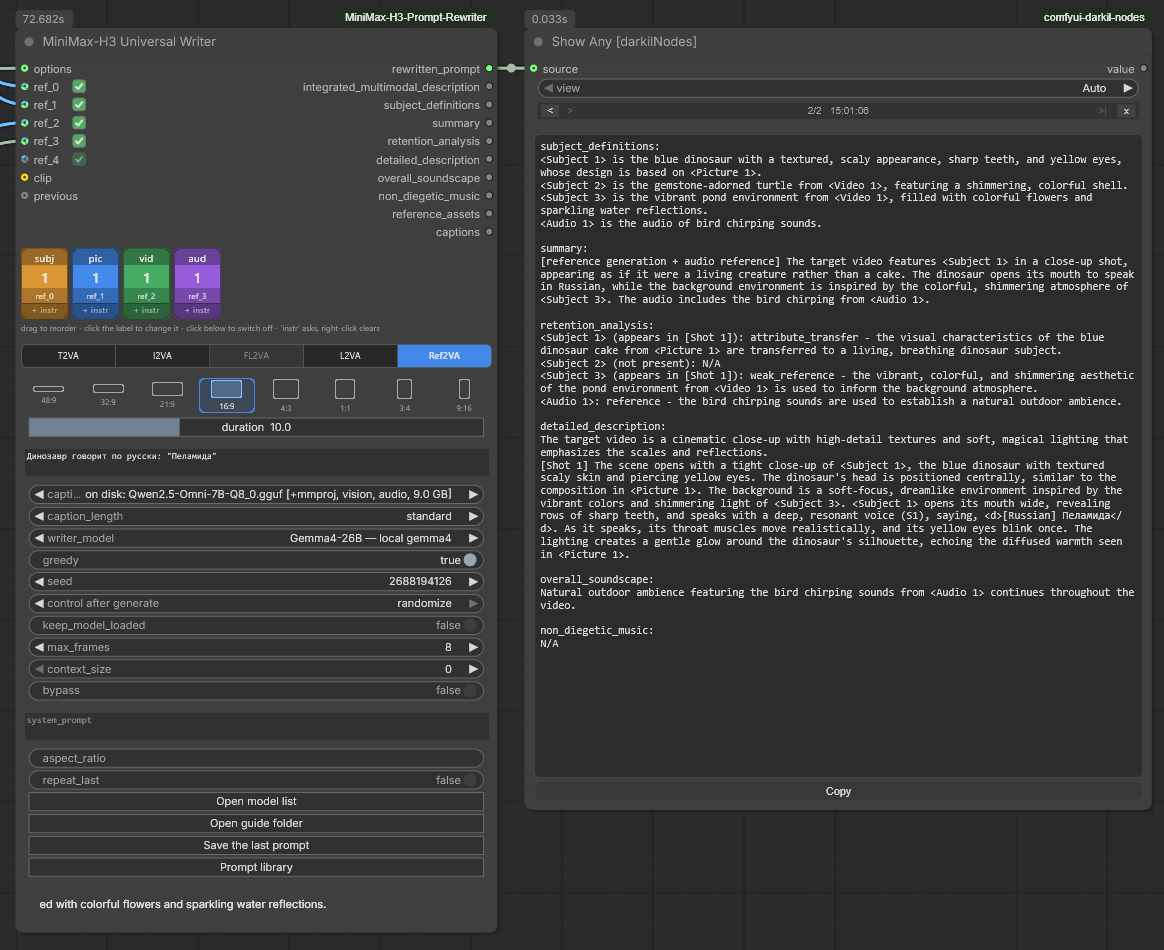1164x950 pixels.
Task: Enable the bypass toggle
Action: (470, 690)
